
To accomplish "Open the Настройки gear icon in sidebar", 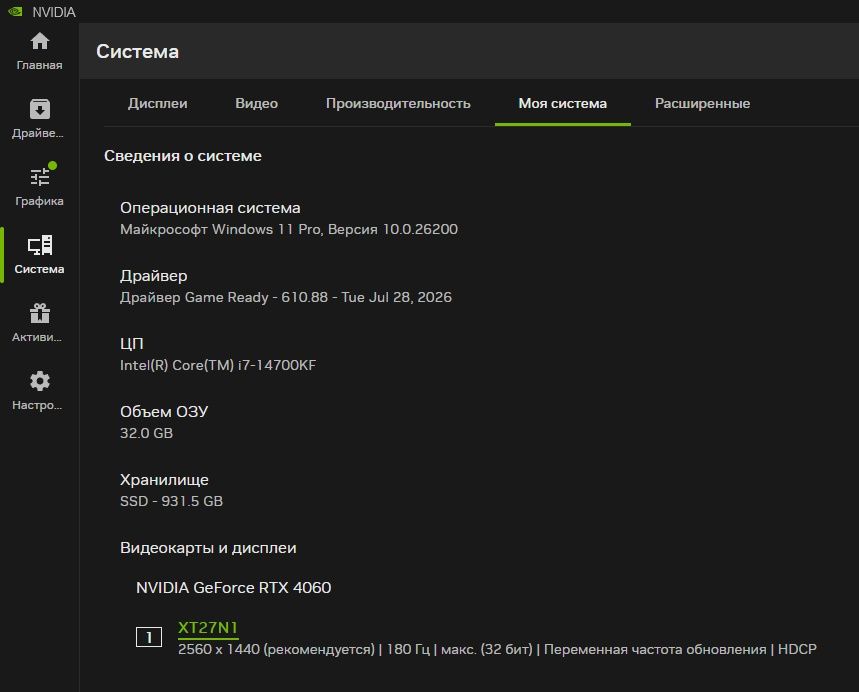I will click(x=39, y=381).
